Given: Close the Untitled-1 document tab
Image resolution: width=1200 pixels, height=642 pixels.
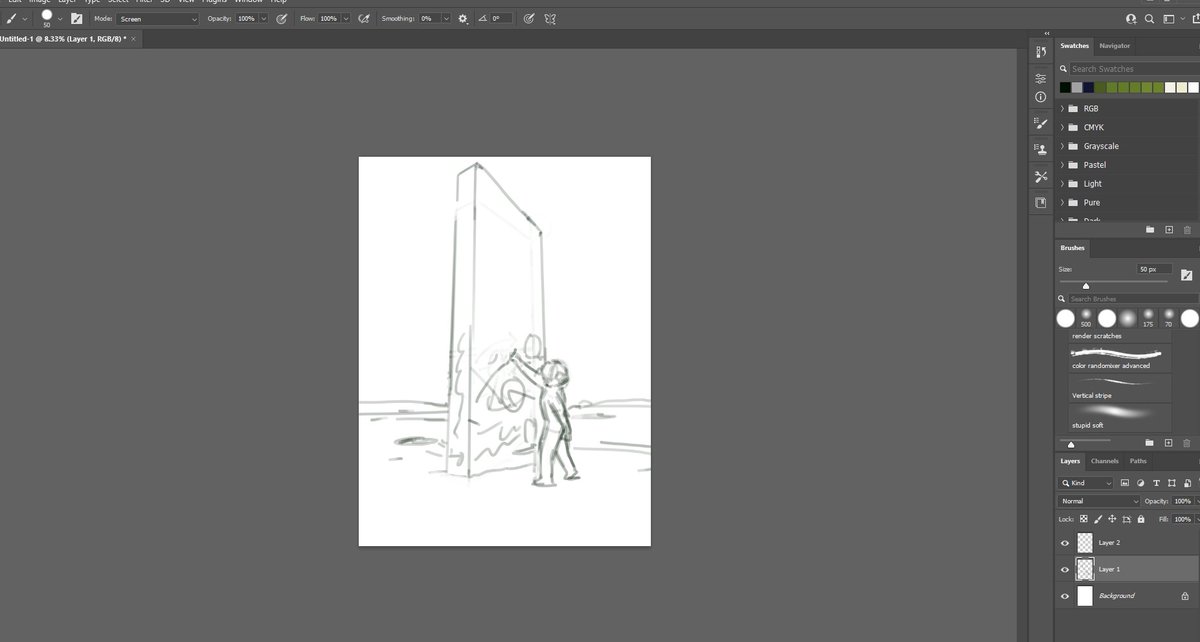Looking at the screenshot, I should (x=134, y=38).
